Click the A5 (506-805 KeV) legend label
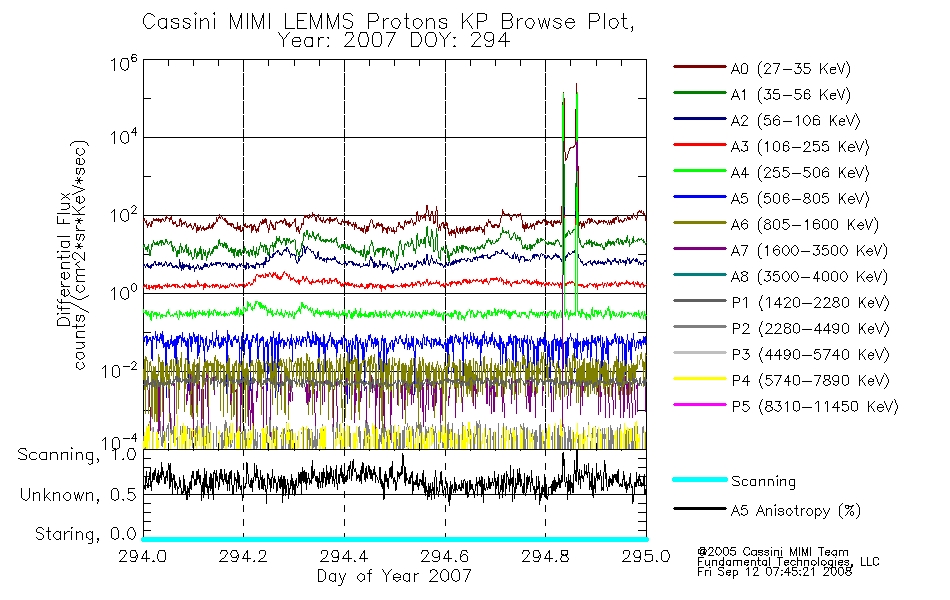The height and width of the screenshot is (600, 950). (x=800, y=199)
